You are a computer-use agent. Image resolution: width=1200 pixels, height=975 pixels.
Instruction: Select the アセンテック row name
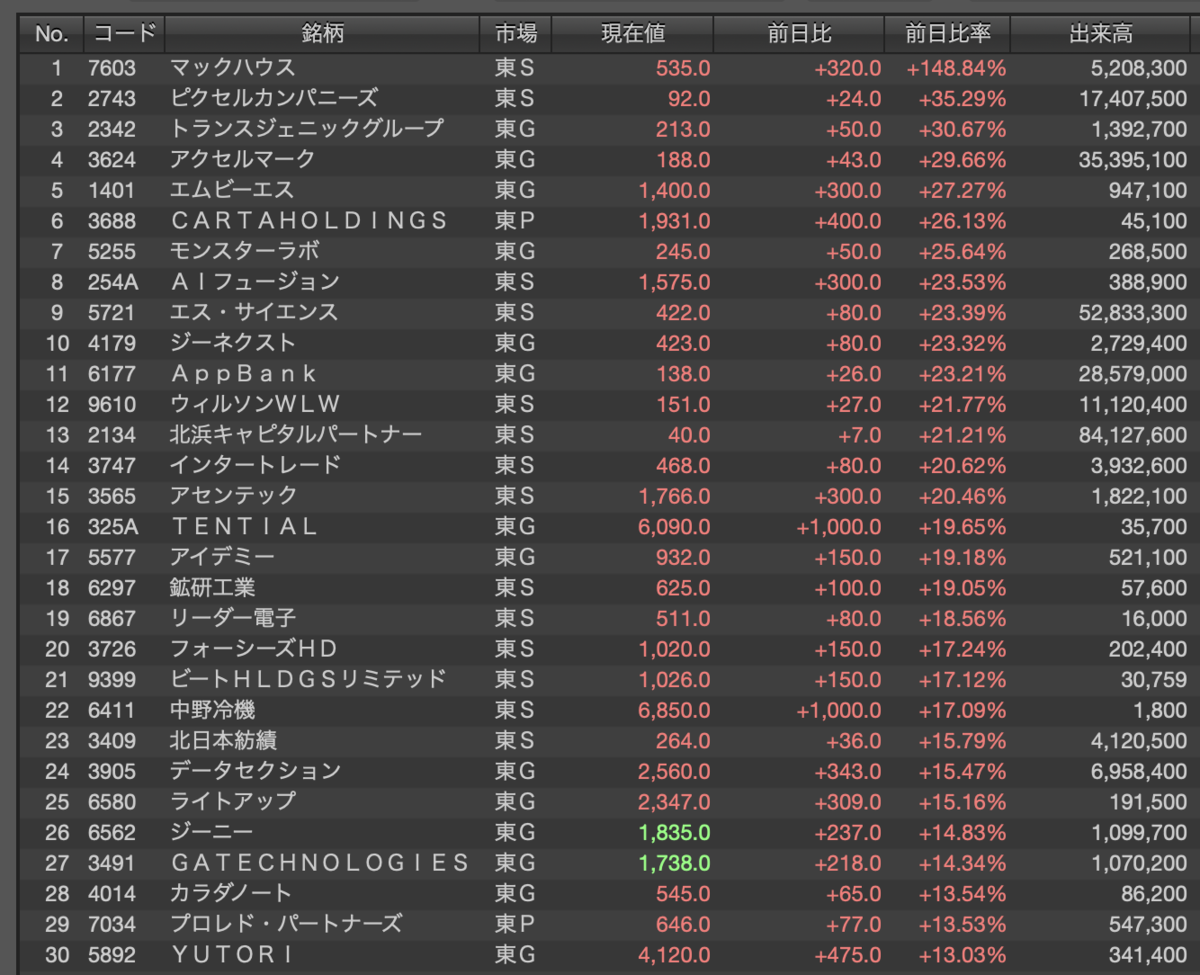(234, 495)
